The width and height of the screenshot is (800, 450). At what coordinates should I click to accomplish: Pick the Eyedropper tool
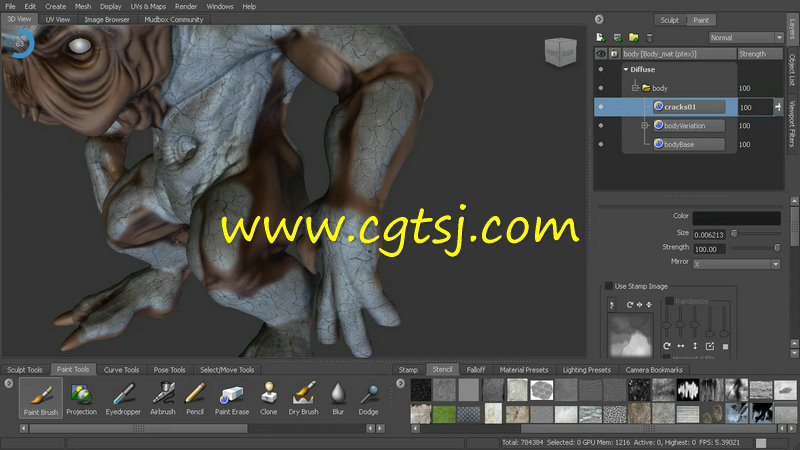[x=123, y=398]
